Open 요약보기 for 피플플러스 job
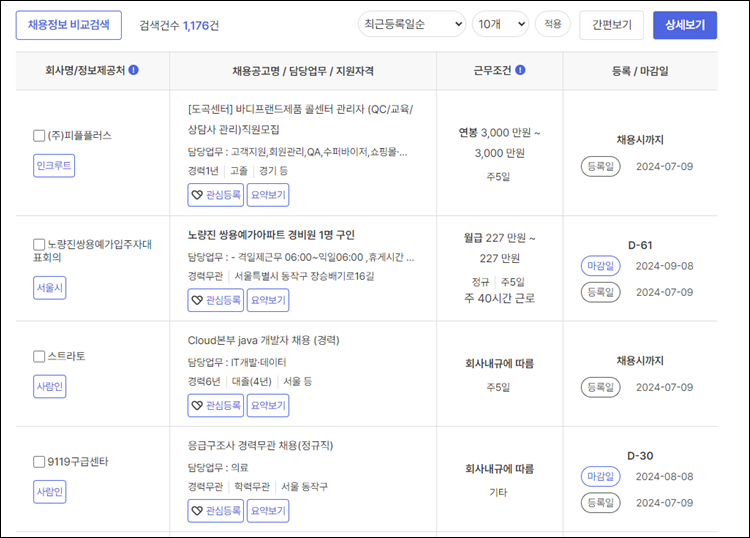750x538 pixels. click(268, 195)
